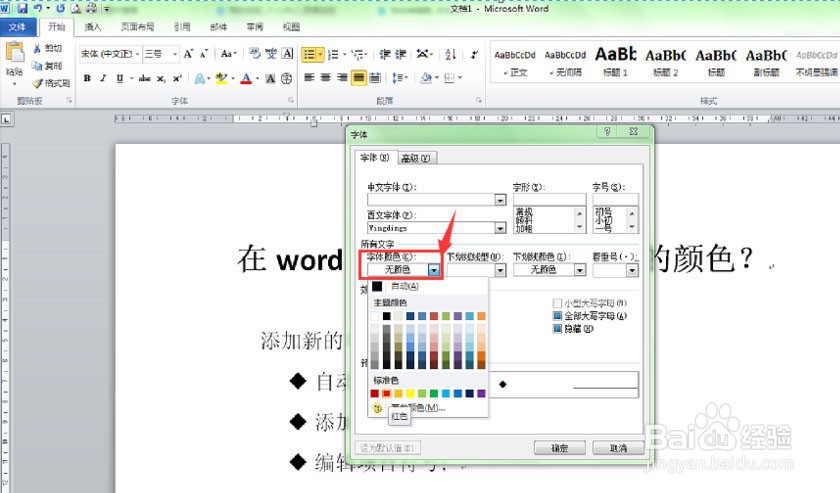Click the Sort (A-Z) icon
This screenshot has height=493, width=840.
coord(451,54)
